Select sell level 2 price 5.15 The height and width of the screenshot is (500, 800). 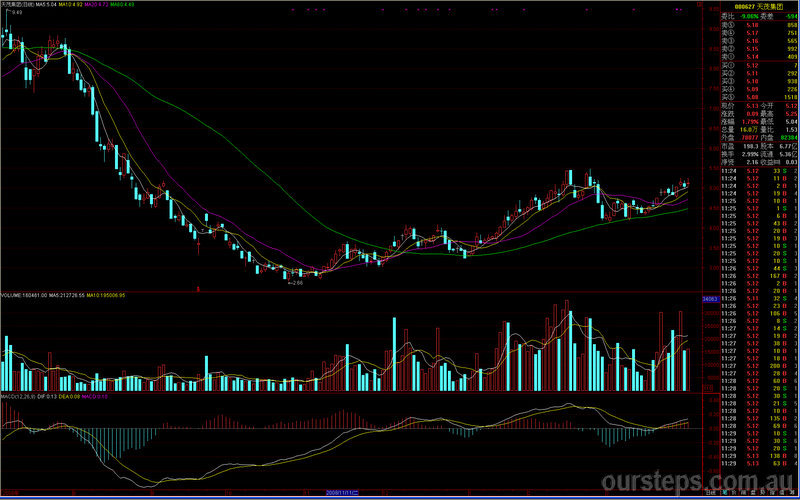pyautogui.click(x=752, y=49)
